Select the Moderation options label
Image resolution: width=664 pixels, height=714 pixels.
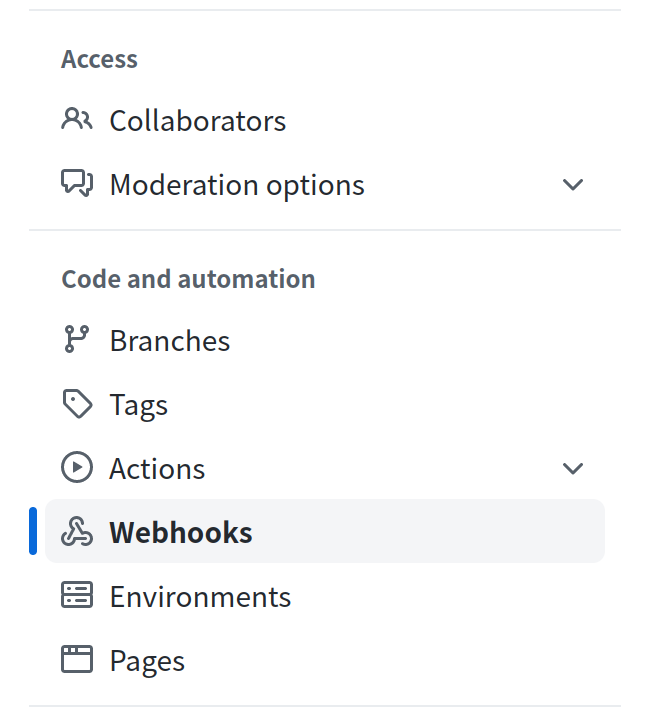[x=237, y=185]
